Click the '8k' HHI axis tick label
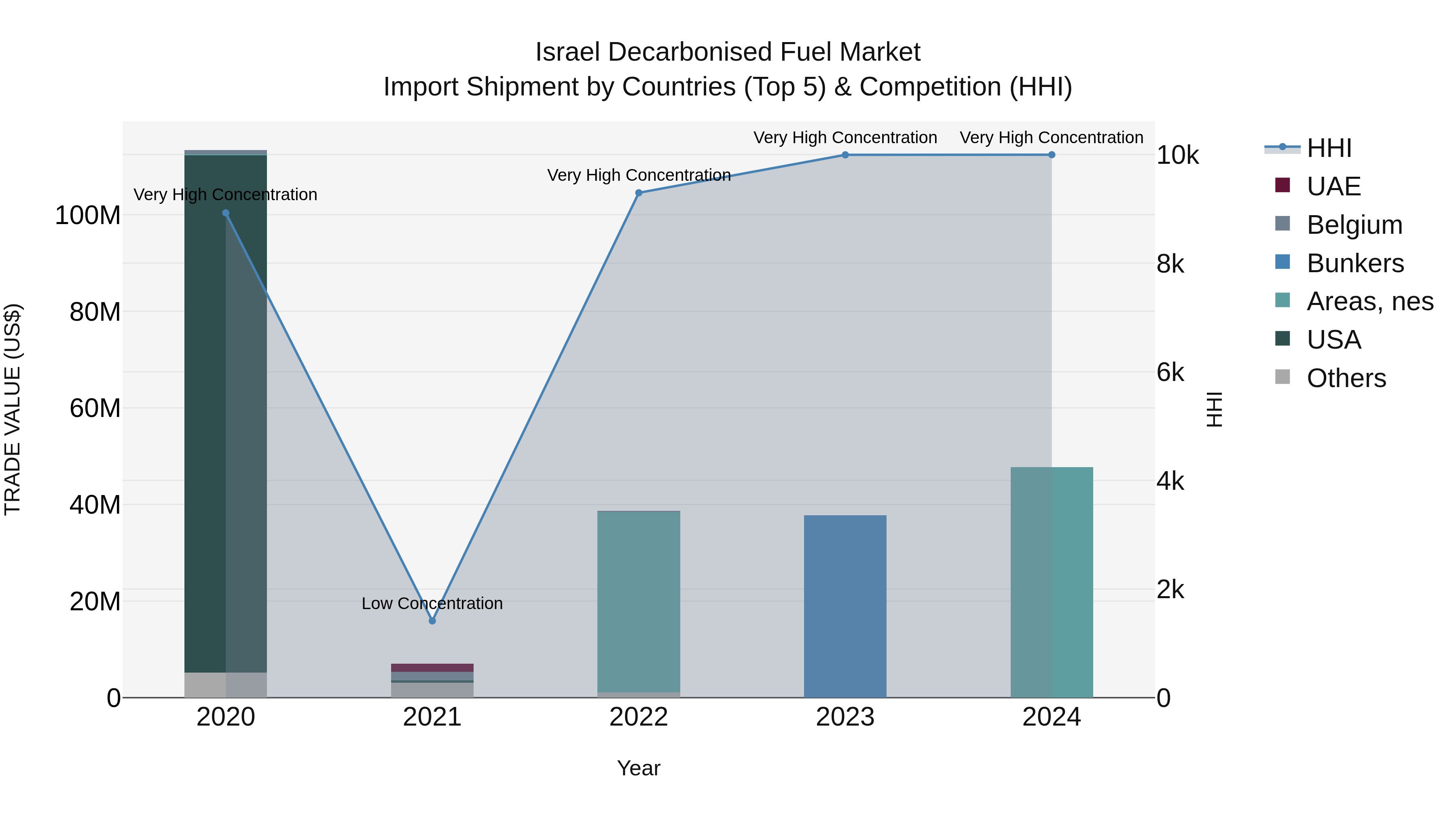The width and height of the screenshot is (1456, 819). (1170, 264)
